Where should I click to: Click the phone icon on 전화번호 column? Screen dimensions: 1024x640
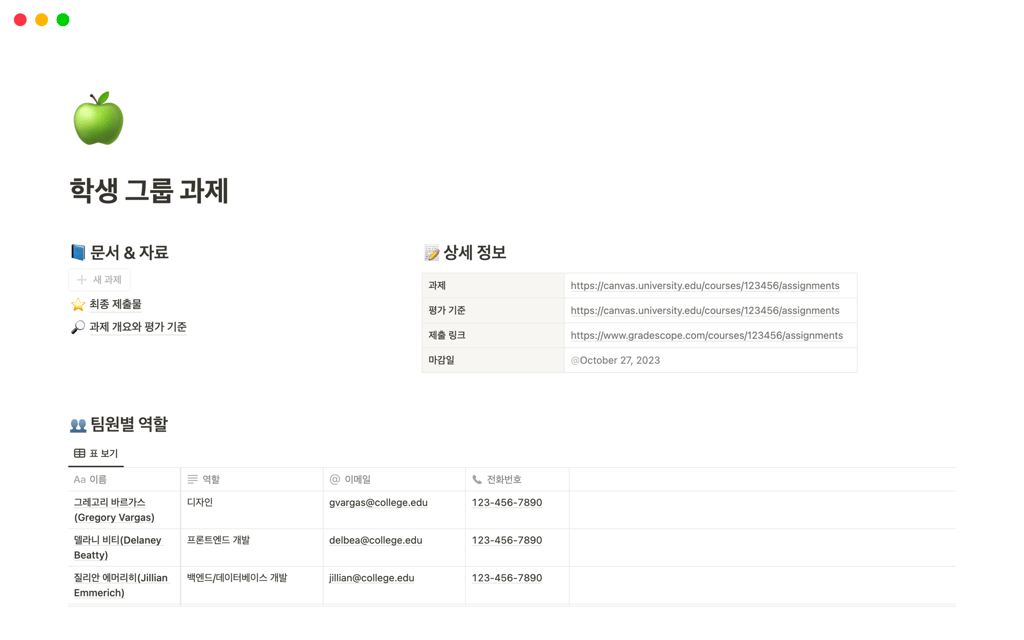click(478, 479)
